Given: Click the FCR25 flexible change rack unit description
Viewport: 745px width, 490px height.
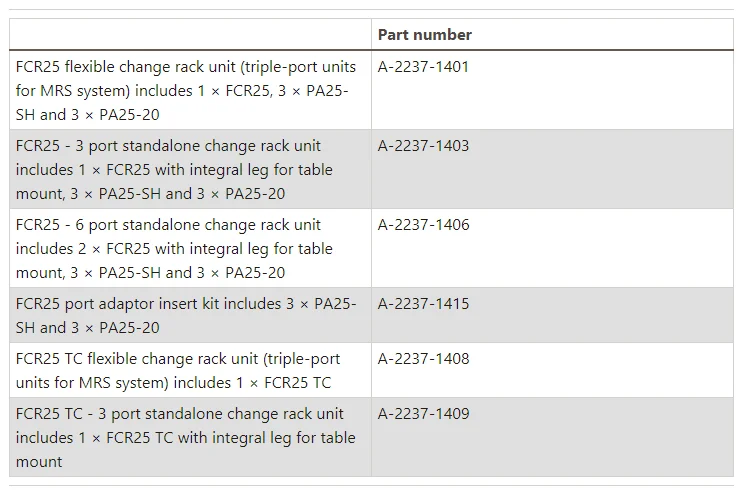Looking at the screenshot, I should (186, 90).
